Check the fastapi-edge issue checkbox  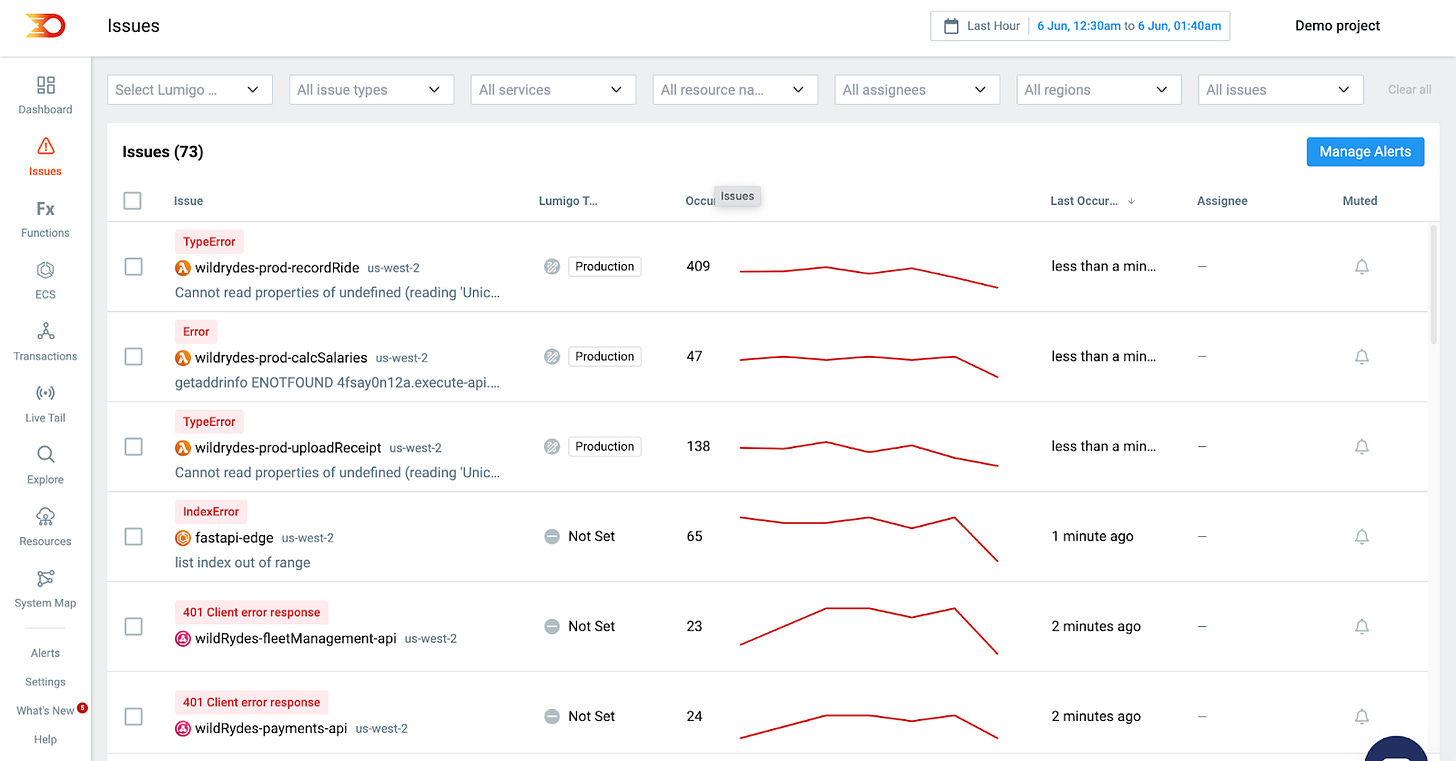pos(133,537)
